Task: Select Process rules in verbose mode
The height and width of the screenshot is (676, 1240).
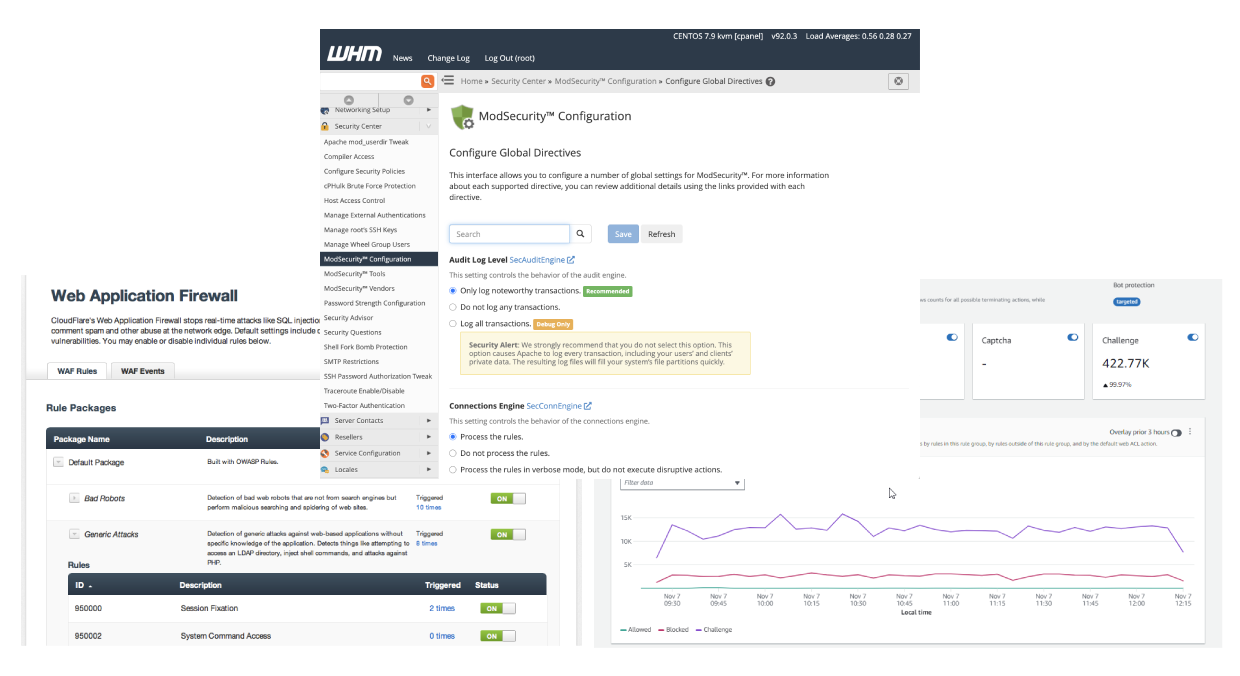Action: (453, 469)
